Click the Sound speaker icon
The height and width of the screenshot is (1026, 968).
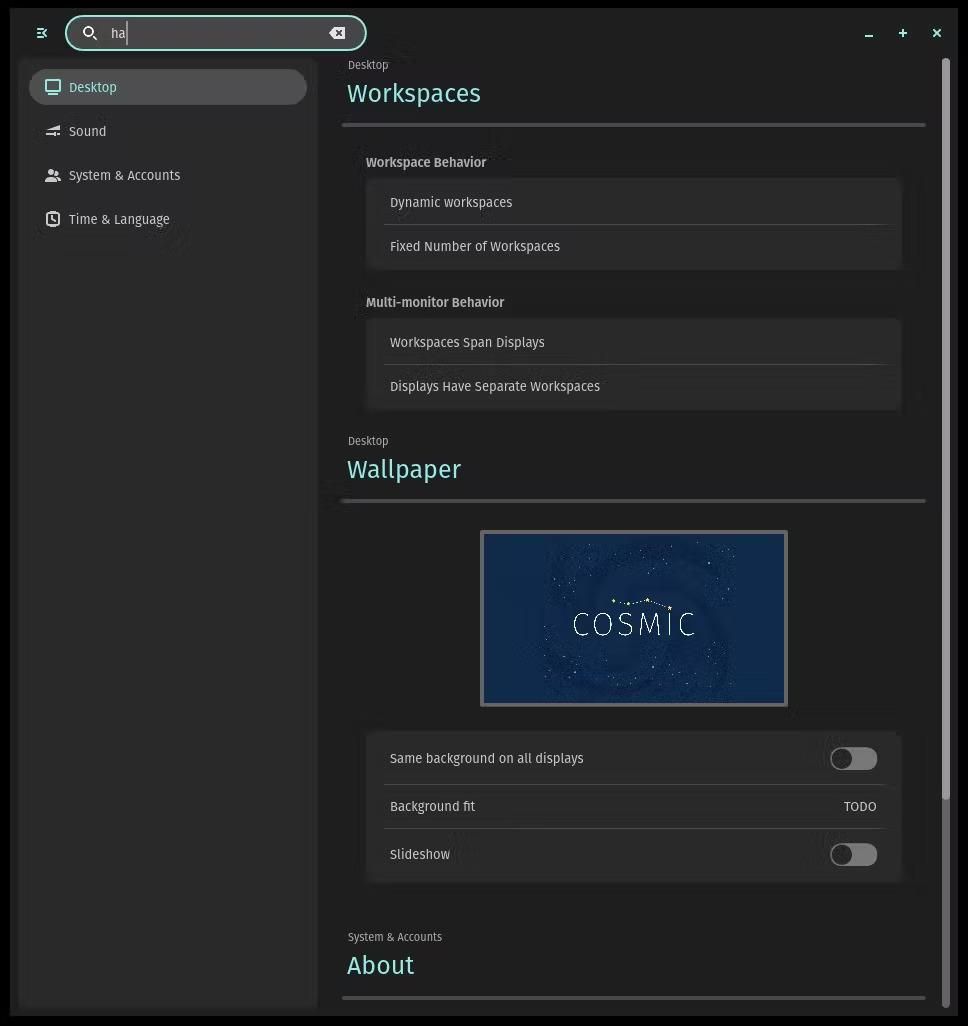pyautogui.click(x=53, y=131)
